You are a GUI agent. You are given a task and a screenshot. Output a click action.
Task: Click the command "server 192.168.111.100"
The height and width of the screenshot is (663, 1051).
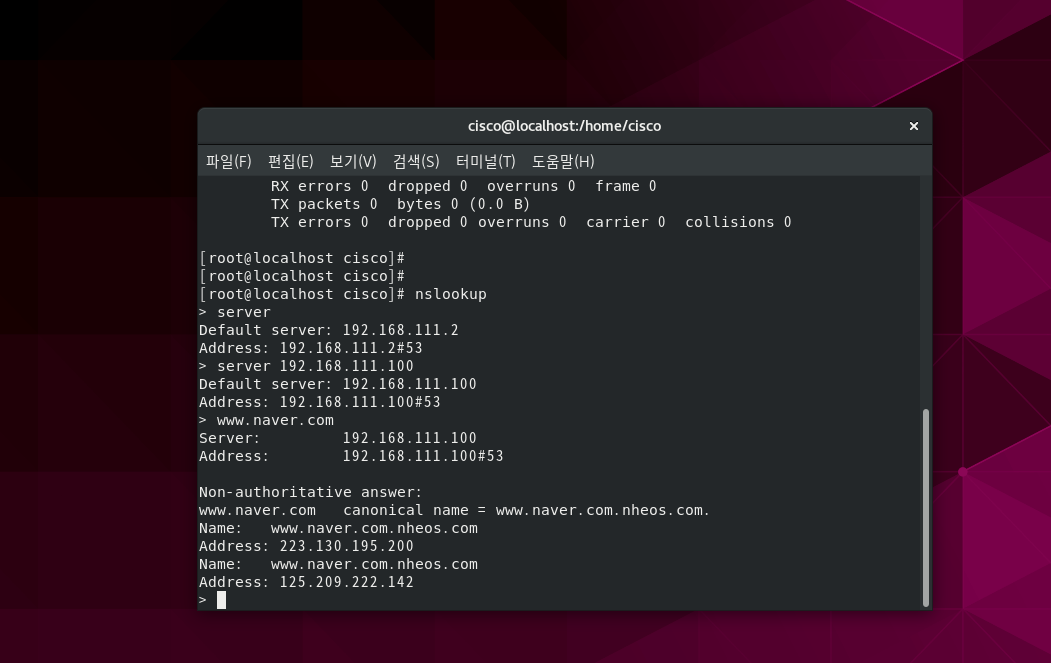click(315, 366)
